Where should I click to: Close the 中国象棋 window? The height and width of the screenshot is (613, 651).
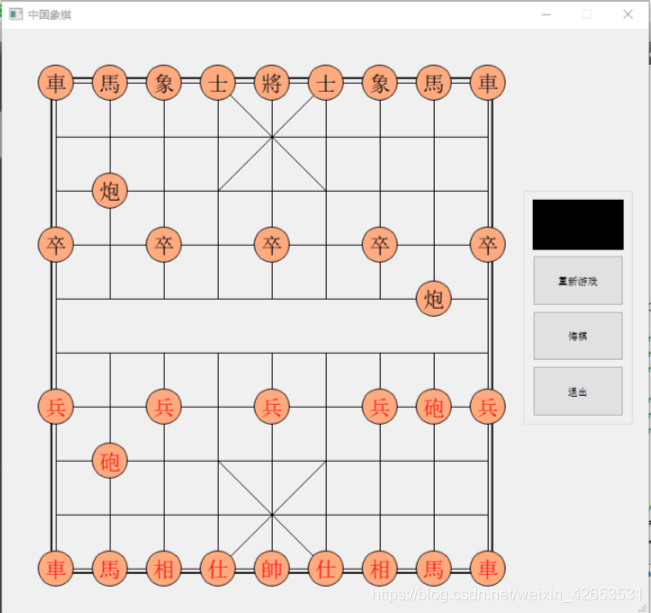628,15
